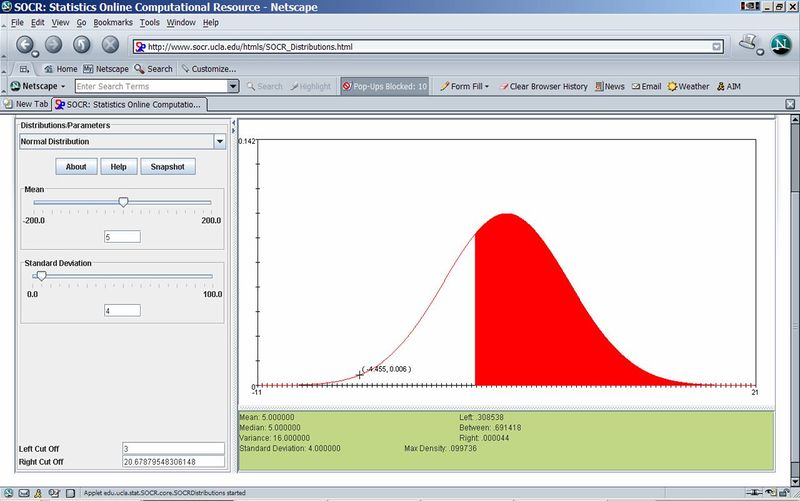Click the Left Cut Off input field
800x501 pixels.
tap(173, 448)
